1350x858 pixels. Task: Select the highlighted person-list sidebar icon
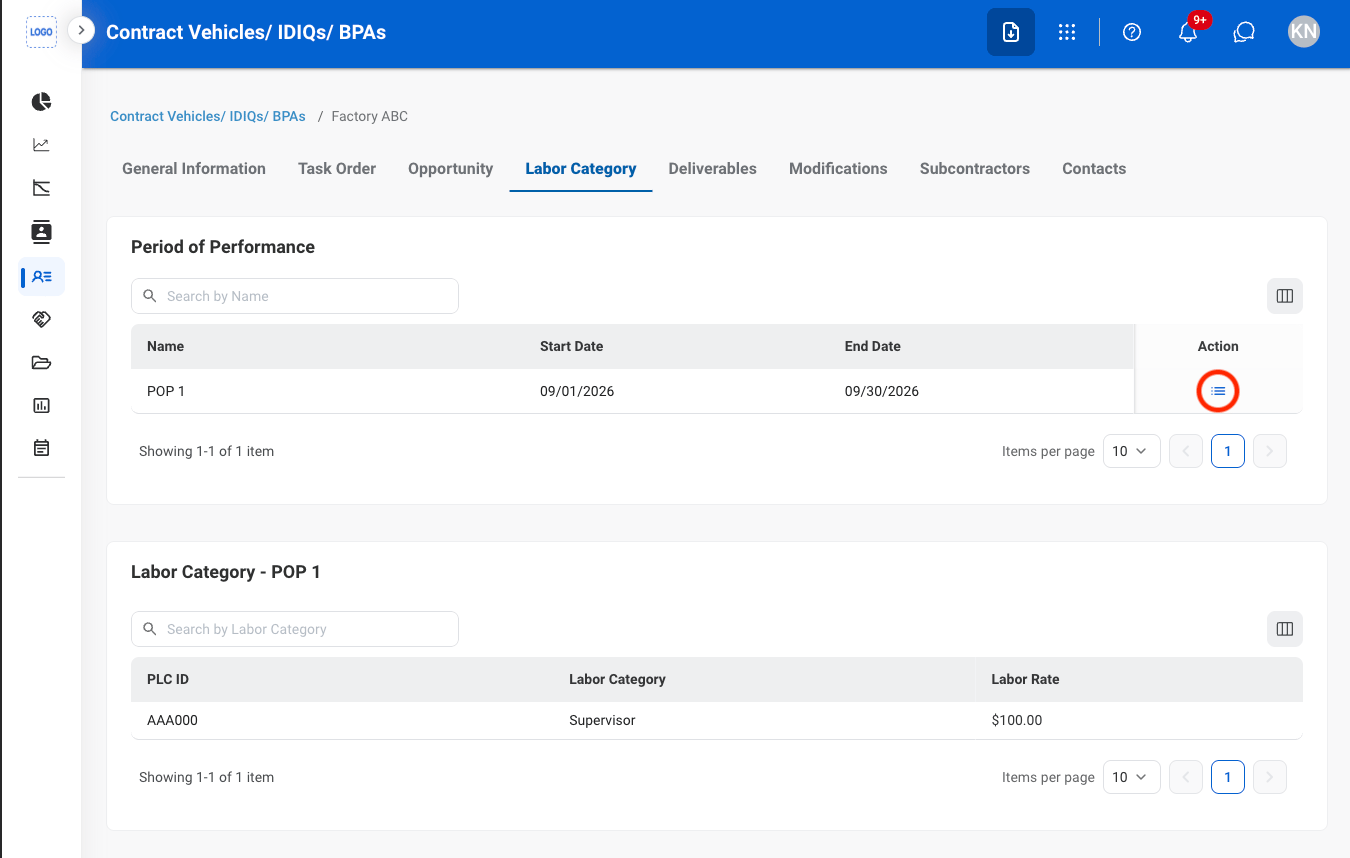[x=42, y=276]
